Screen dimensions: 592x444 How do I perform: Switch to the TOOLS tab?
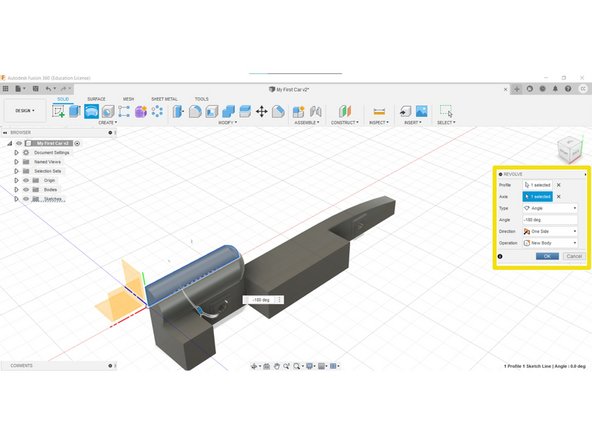202,99
